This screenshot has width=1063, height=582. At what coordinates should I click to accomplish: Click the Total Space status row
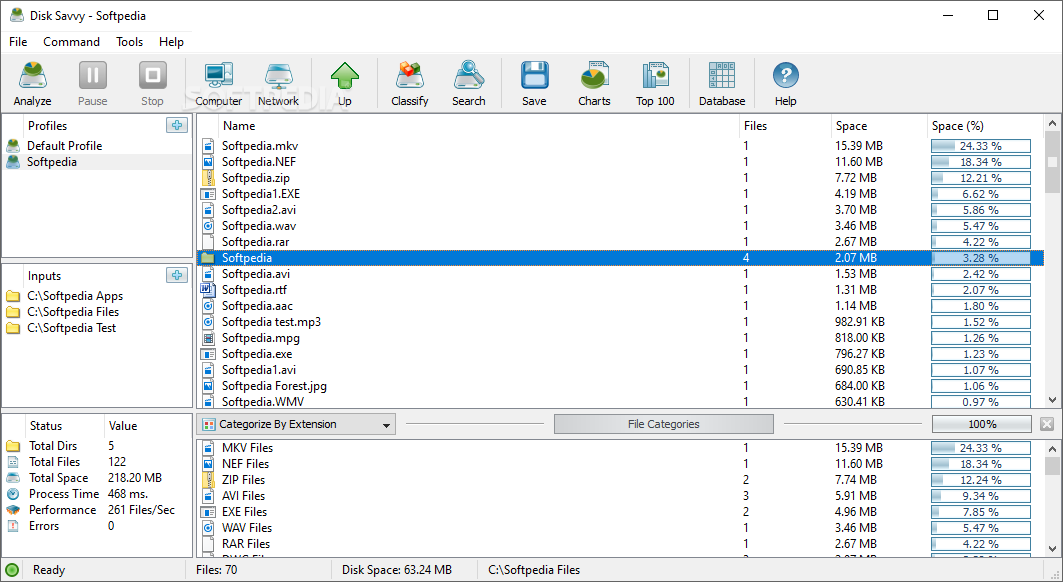click(x=97, y=478)
